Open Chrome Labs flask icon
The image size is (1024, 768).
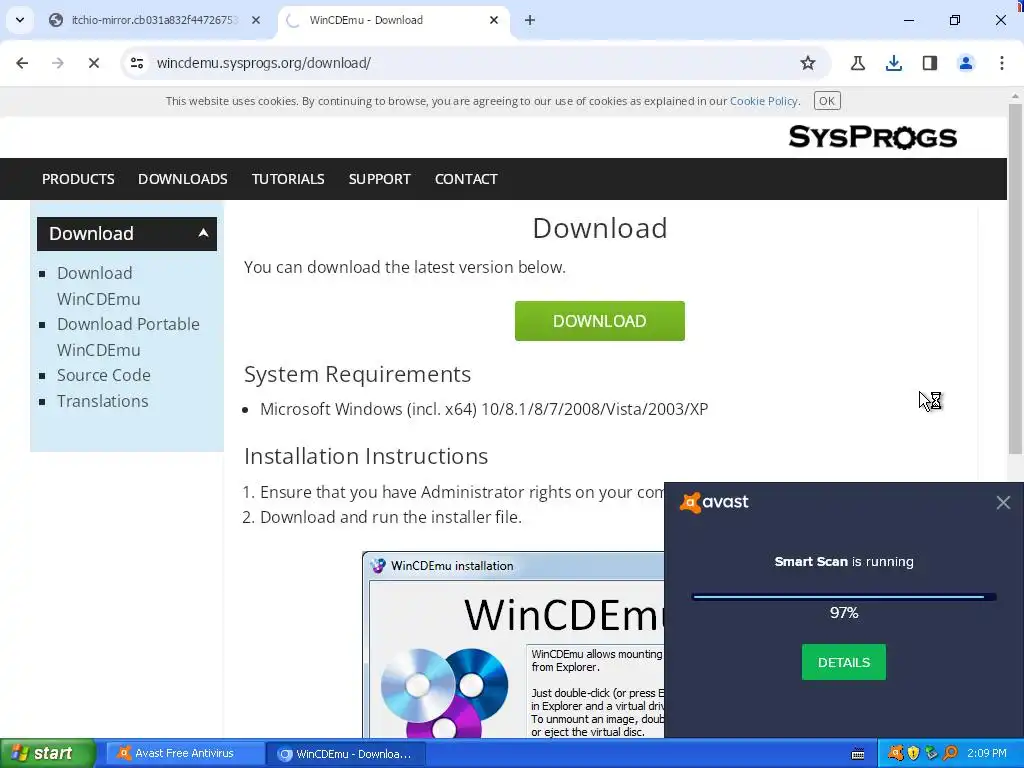tap(858, 63)
